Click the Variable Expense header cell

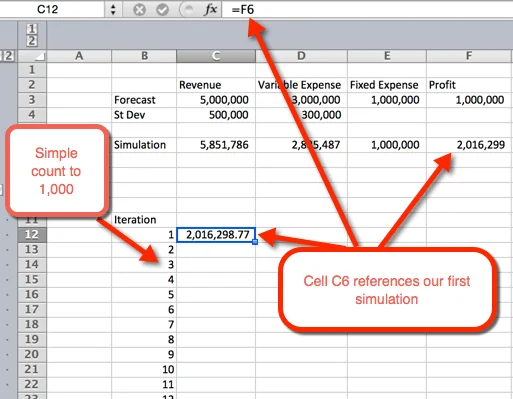click(301, 85)
